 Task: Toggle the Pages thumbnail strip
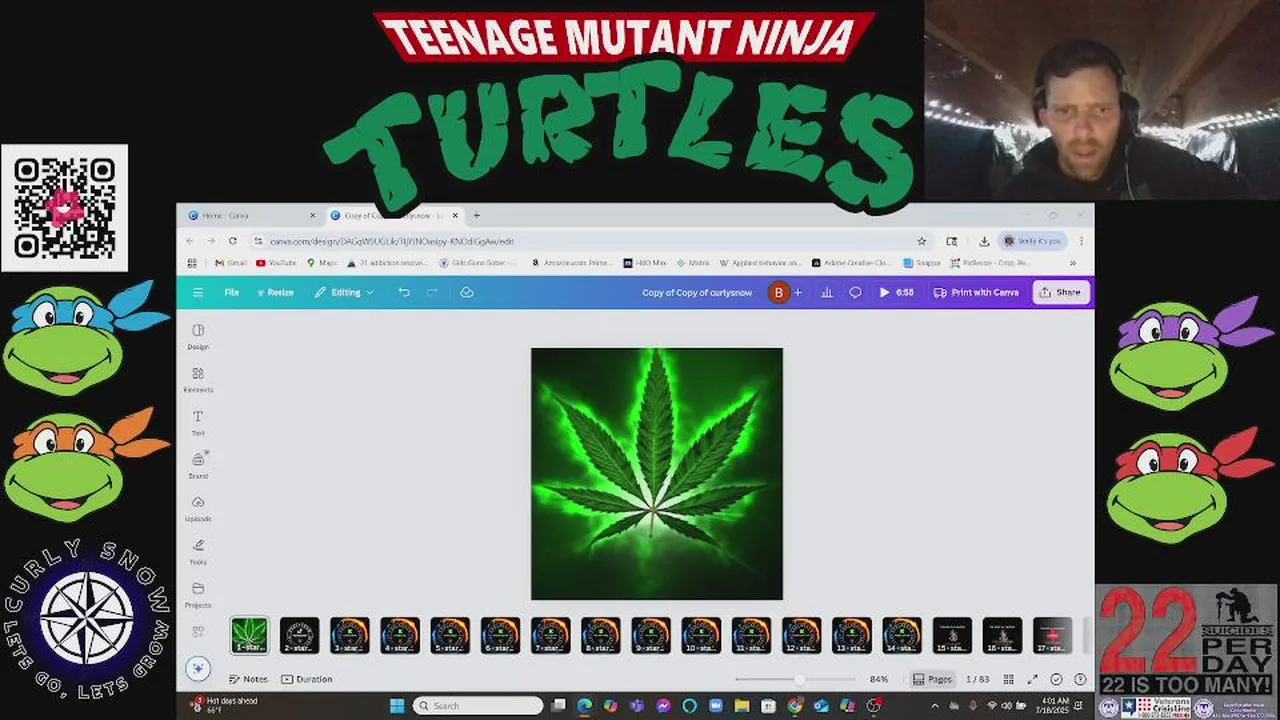(932, 679)
